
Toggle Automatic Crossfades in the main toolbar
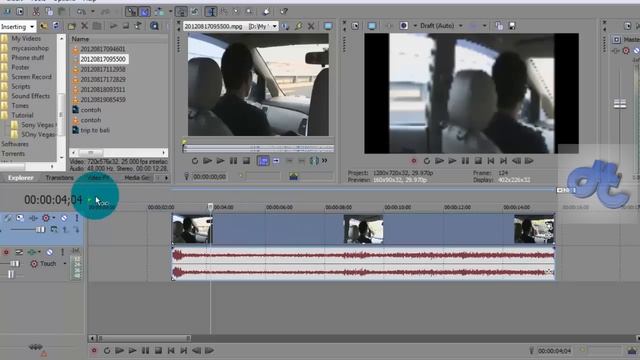[144, 11]
